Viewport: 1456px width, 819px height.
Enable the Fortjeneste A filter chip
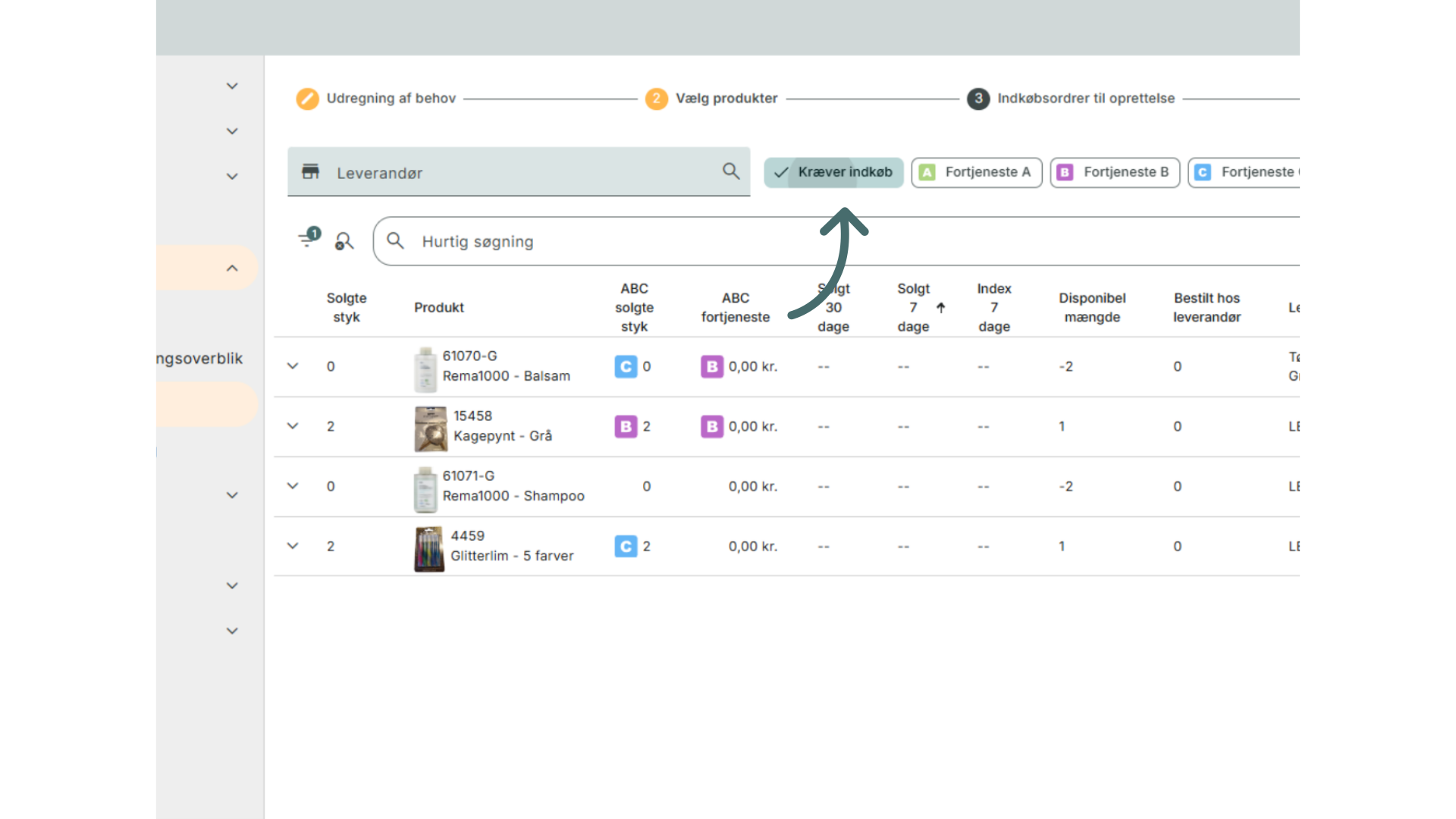(x=977, y=172)
